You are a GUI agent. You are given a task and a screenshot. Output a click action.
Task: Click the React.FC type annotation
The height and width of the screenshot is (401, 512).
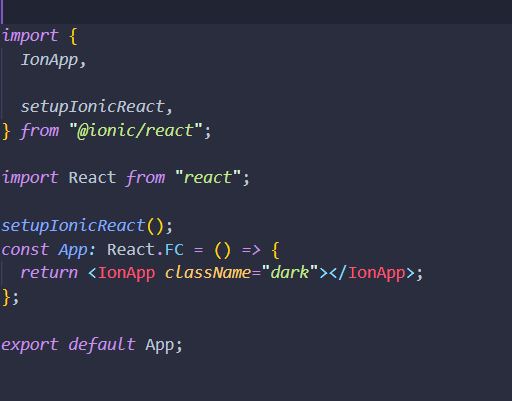tap(145, 250)
